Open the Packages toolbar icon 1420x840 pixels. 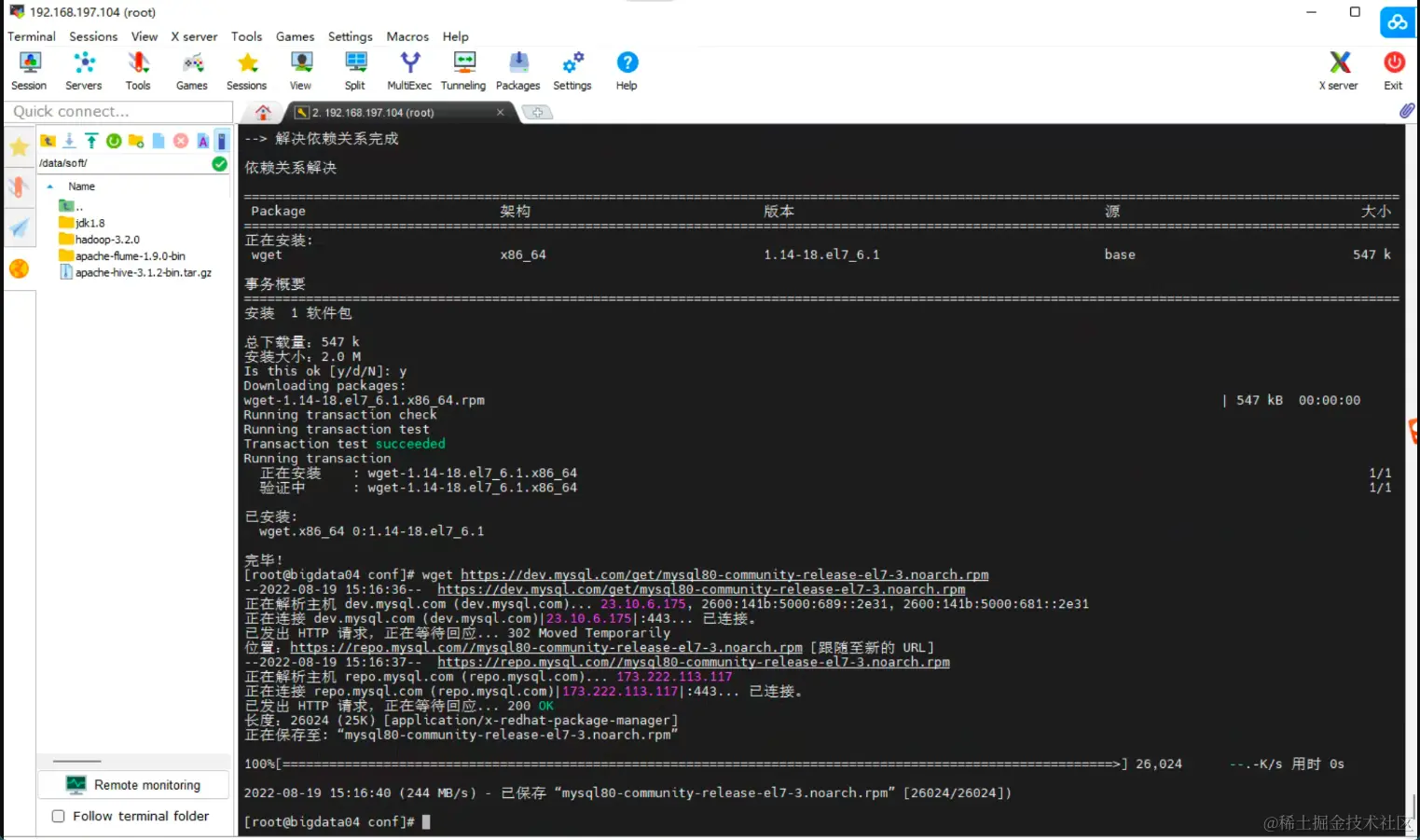tap(517, 71)
